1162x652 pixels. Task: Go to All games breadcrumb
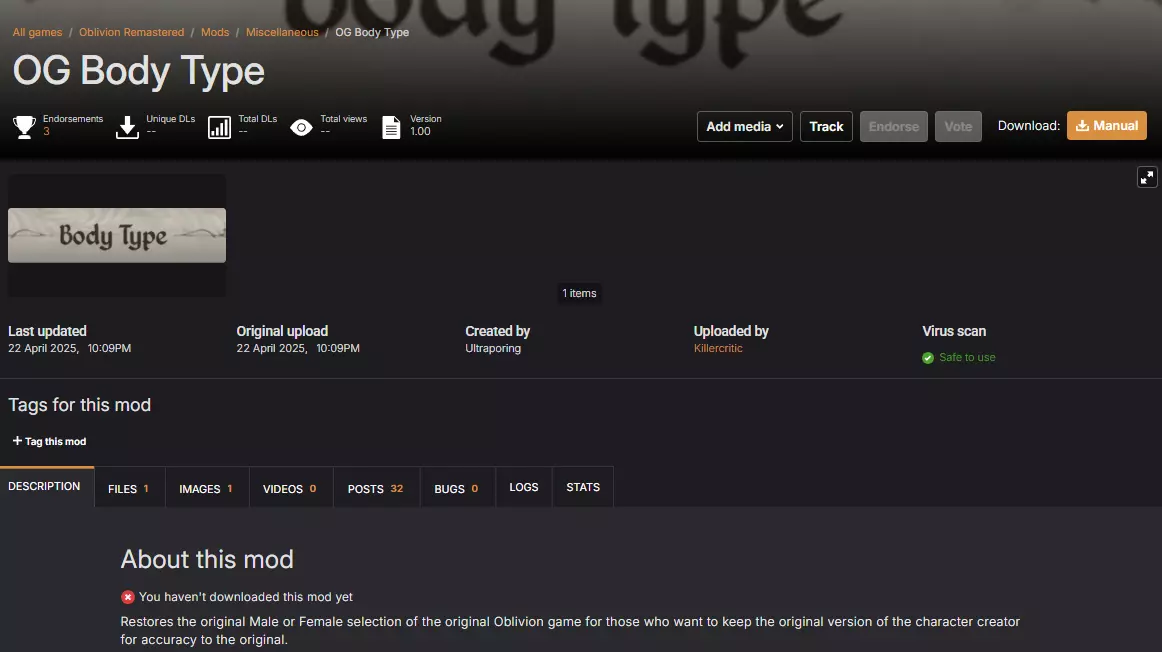click(x=37, y=33)
